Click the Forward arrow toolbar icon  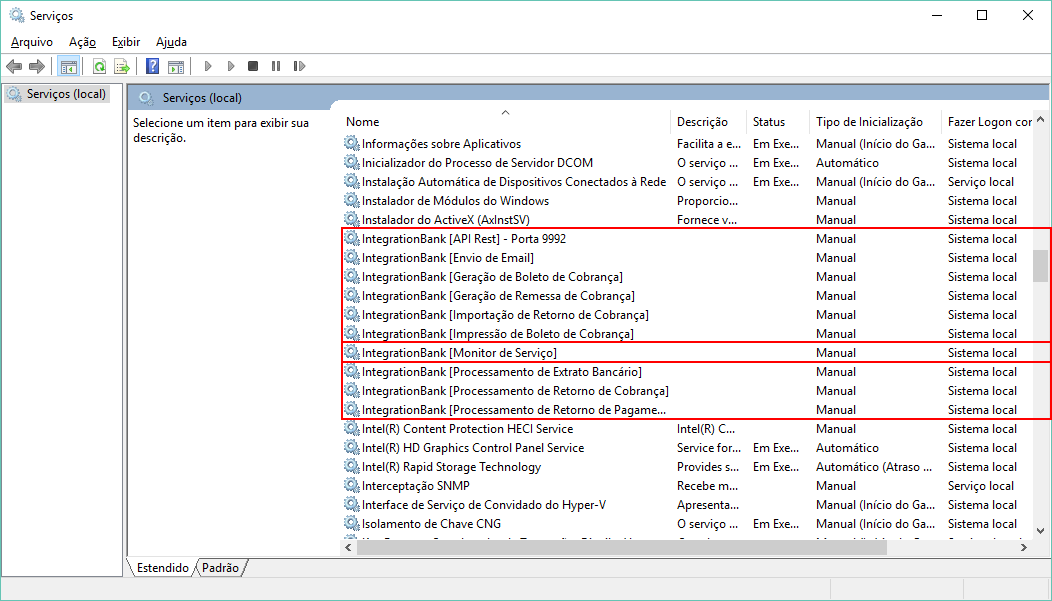click(x=37, y=66)
